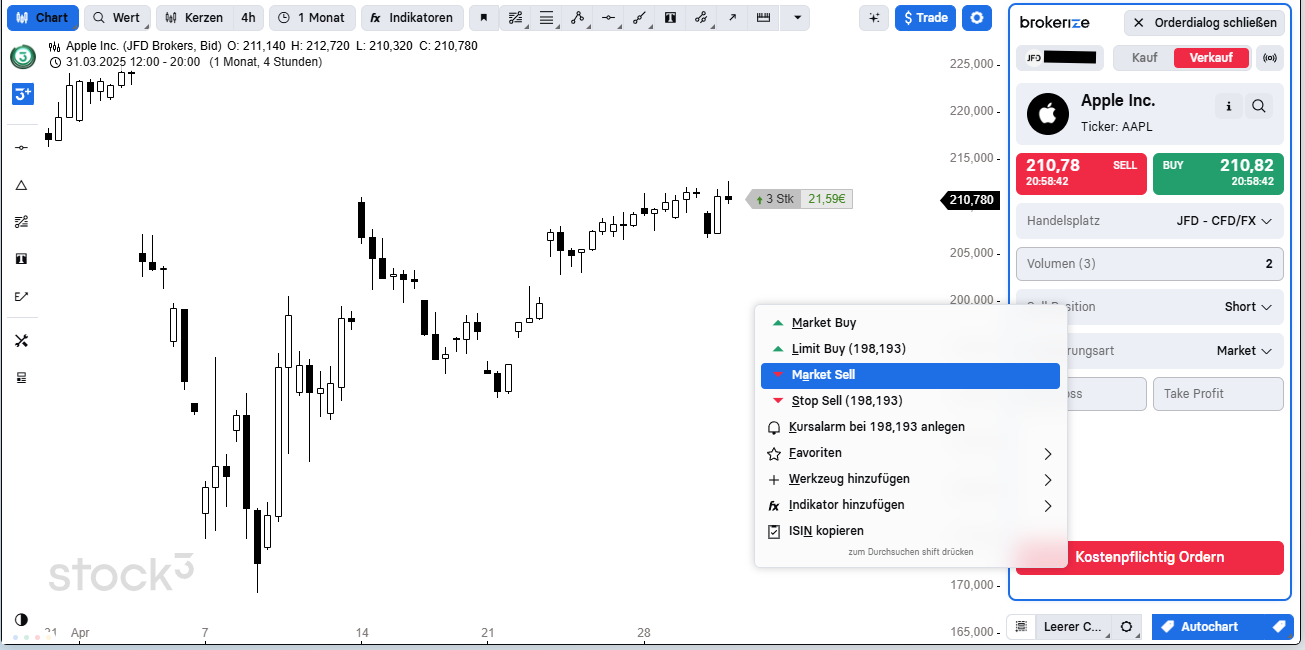
Task: Open the sparkle AI icon button
Action: (x=874, y=18)
